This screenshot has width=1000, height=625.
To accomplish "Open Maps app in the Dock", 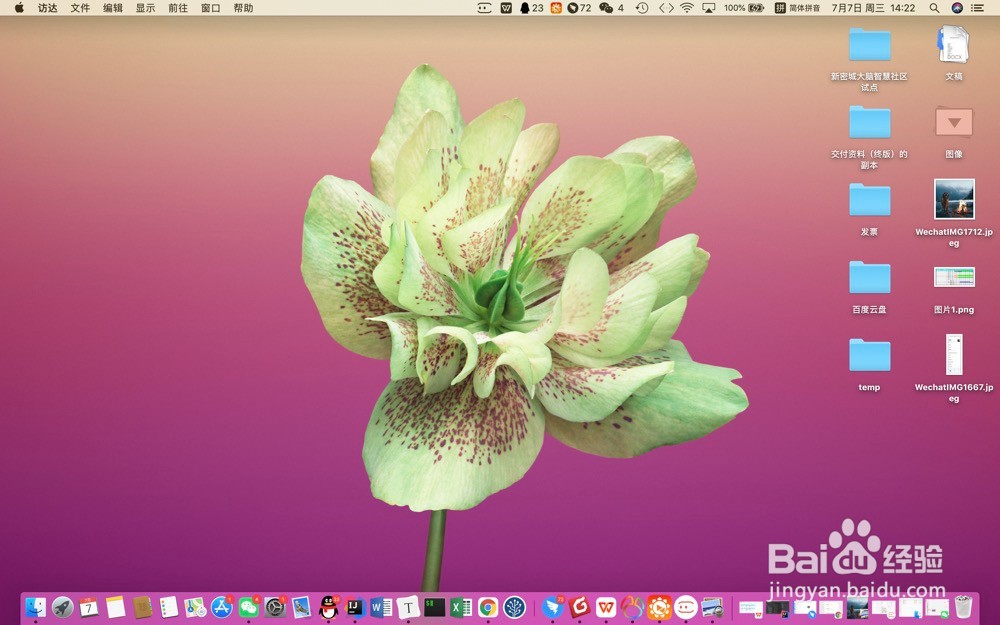I will click(195, 607).
